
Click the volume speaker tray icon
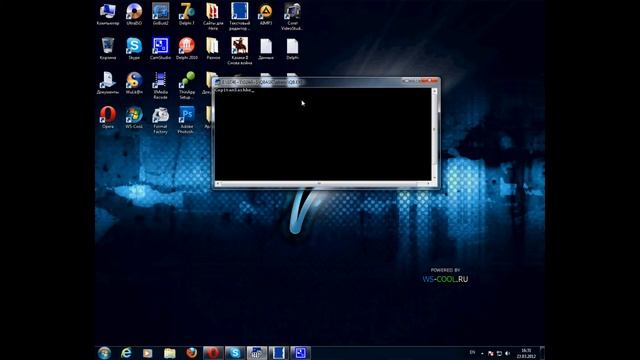click(x=508, y=353)
